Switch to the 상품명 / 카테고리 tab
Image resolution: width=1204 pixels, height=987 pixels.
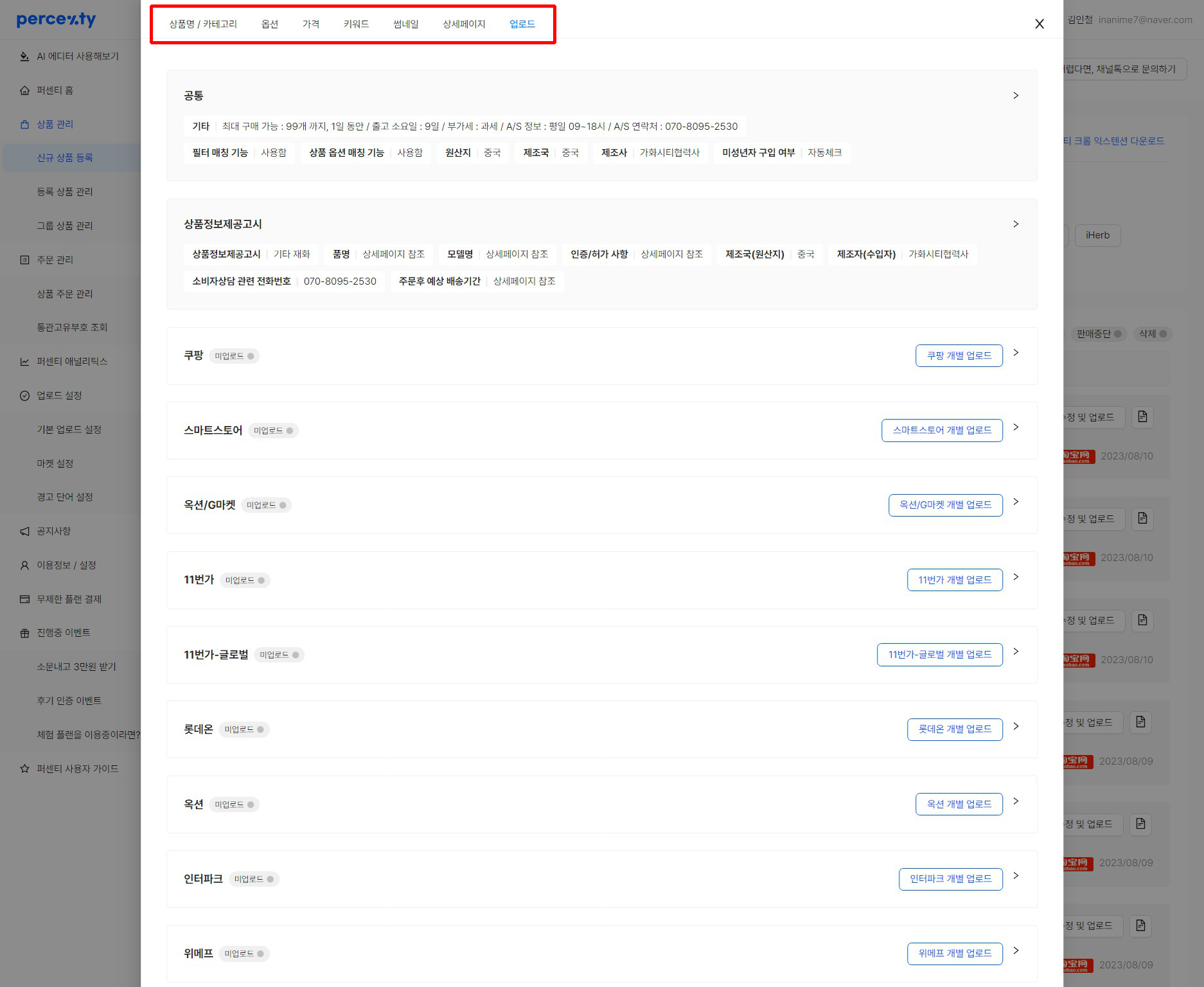click(203, 24)
